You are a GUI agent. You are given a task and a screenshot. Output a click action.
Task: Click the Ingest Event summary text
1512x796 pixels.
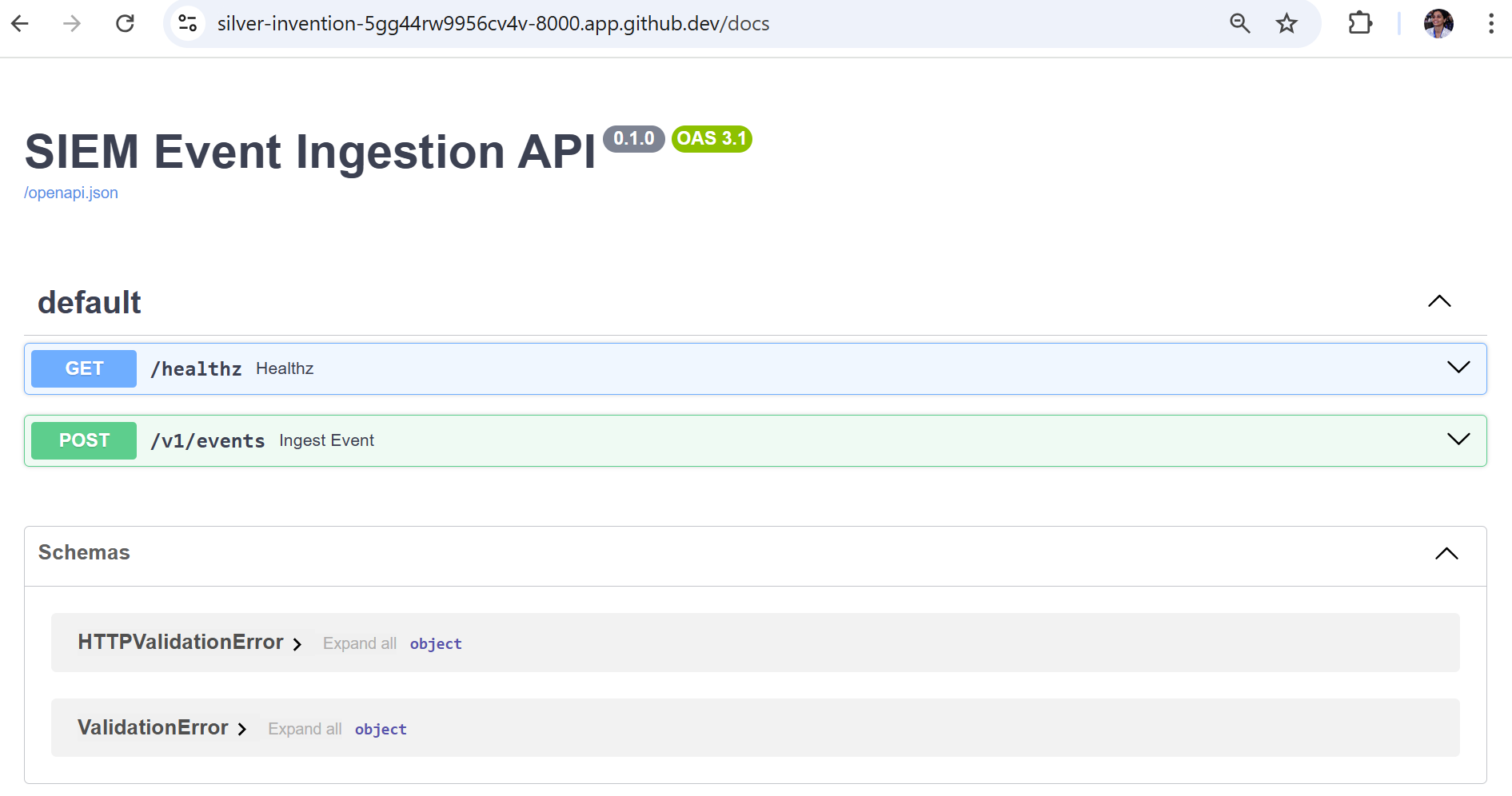pos(326,440)
